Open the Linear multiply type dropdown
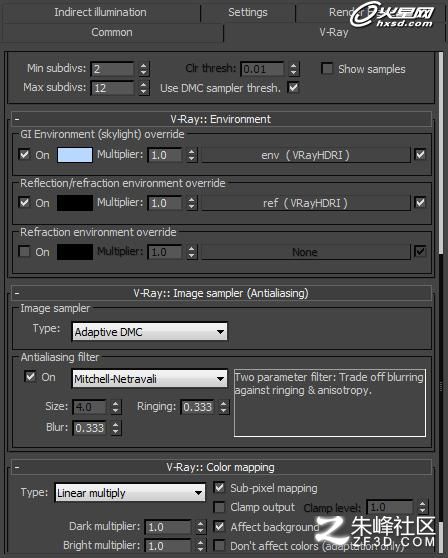448x558 pixels. coord(130,493)
